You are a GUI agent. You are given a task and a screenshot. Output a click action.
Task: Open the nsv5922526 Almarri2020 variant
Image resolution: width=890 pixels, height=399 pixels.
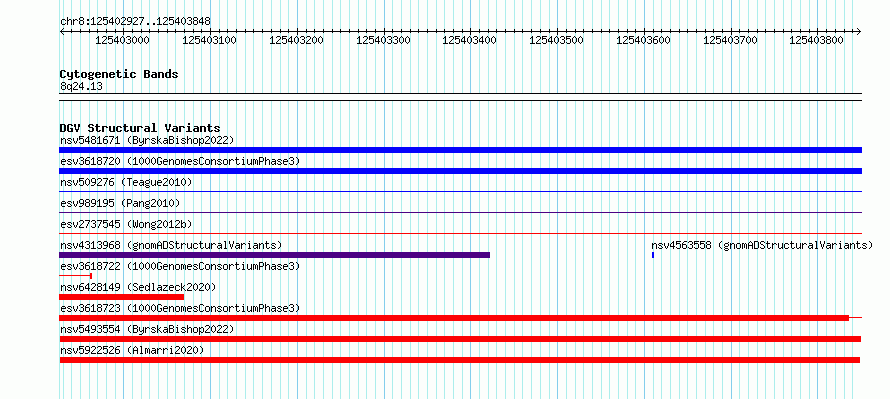coord(132,350)
